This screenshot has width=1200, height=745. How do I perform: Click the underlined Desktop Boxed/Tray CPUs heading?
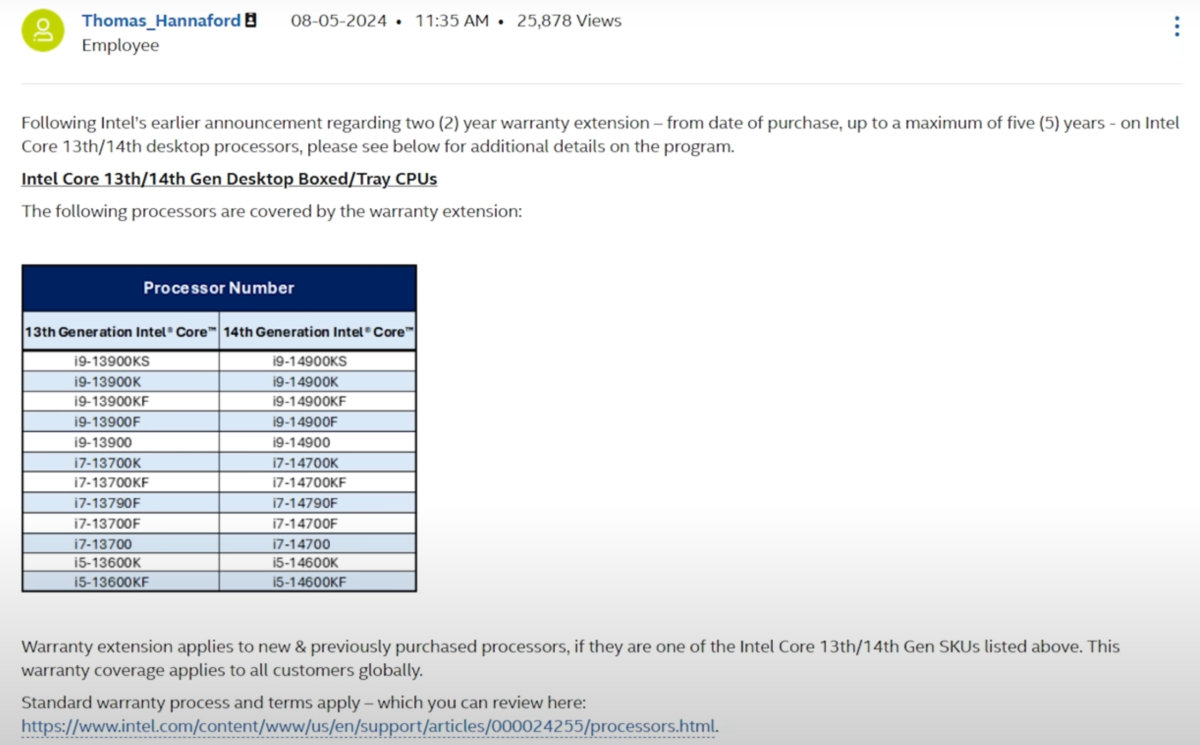229,179
